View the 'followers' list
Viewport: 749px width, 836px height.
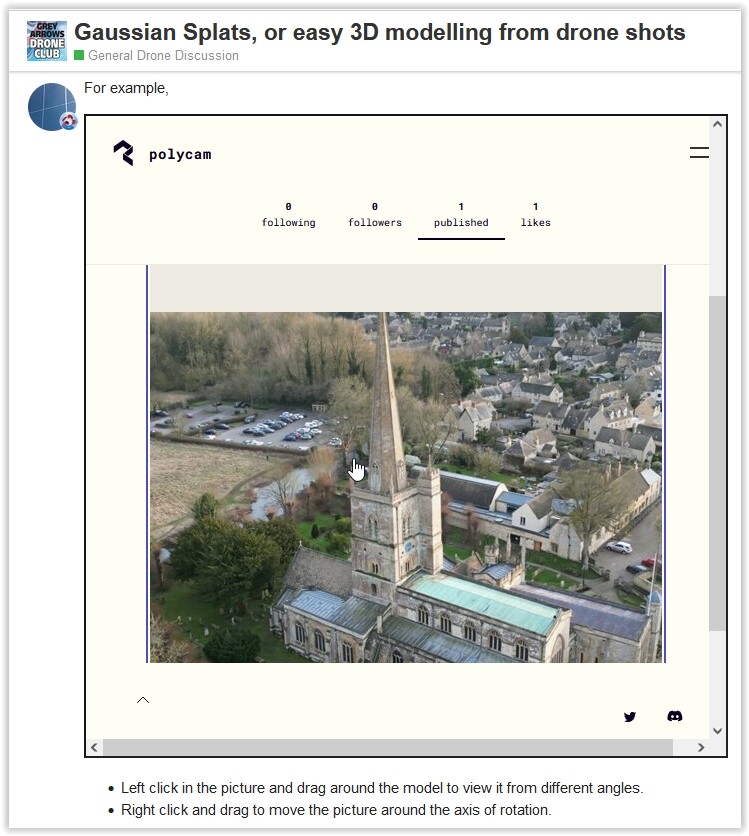coord(375,215)
